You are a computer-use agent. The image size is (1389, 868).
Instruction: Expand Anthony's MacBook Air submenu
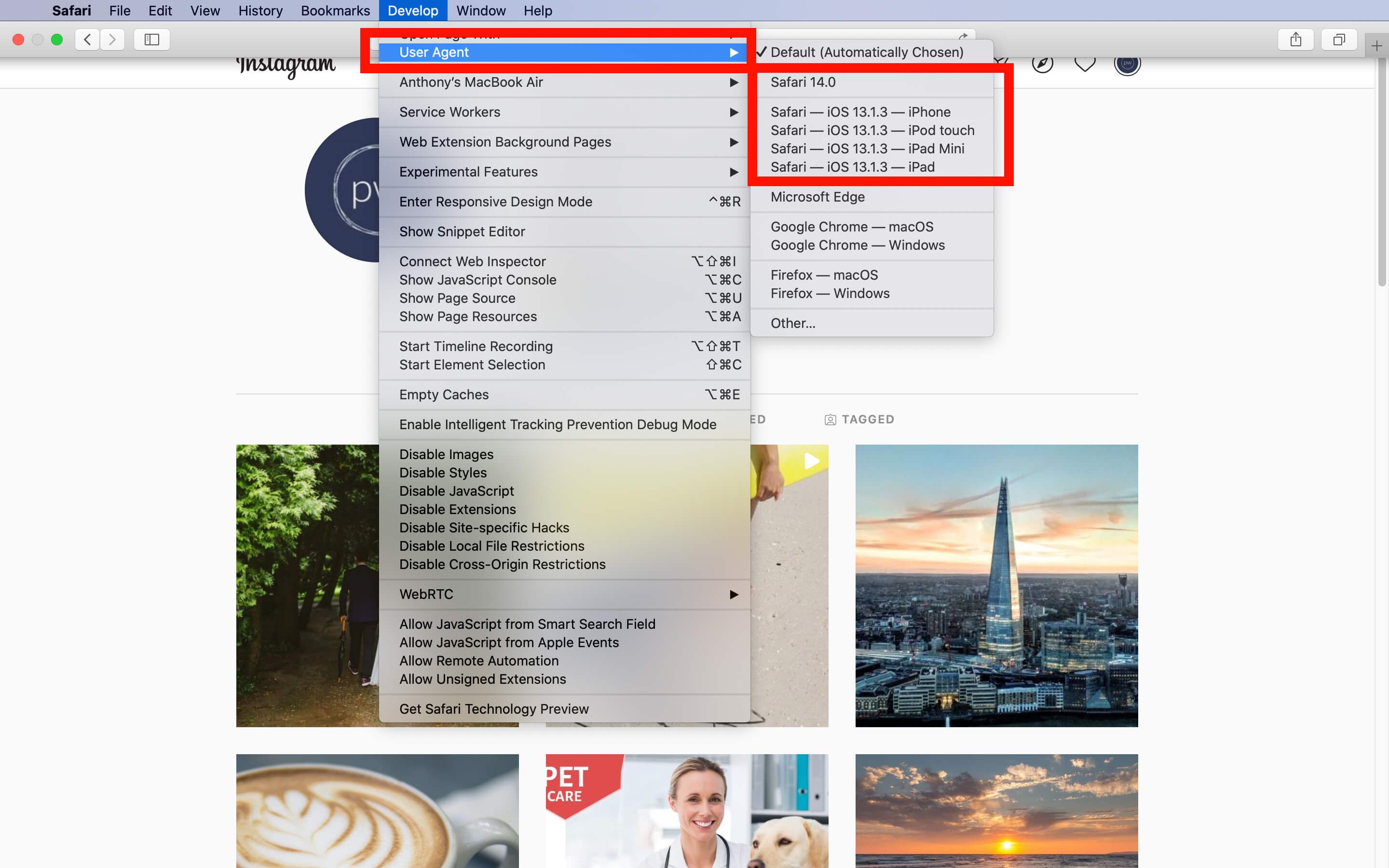click(564, 82)
